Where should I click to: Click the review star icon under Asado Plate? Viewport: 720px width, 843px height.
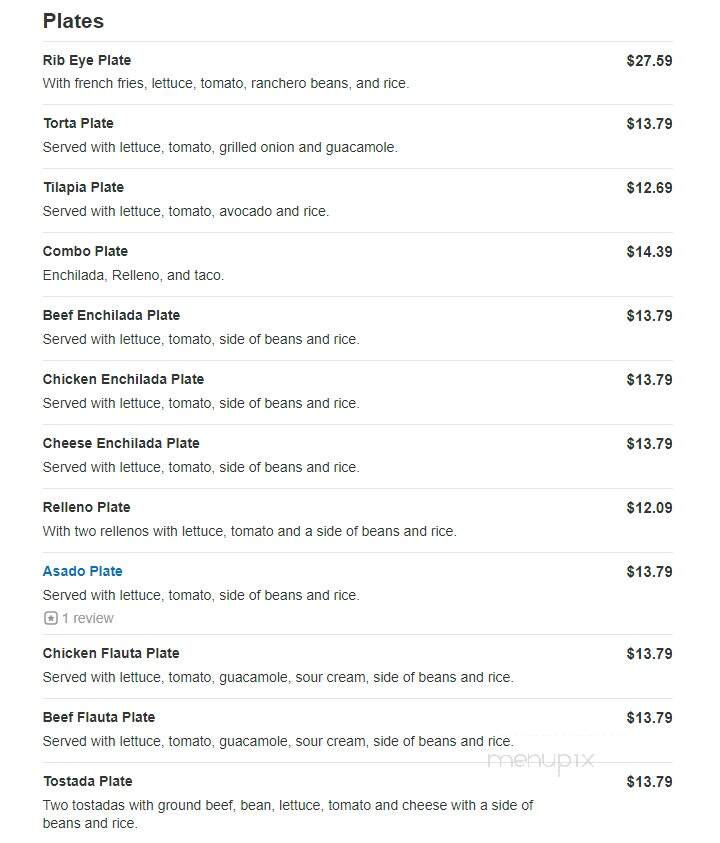click(x=51, y=618)
